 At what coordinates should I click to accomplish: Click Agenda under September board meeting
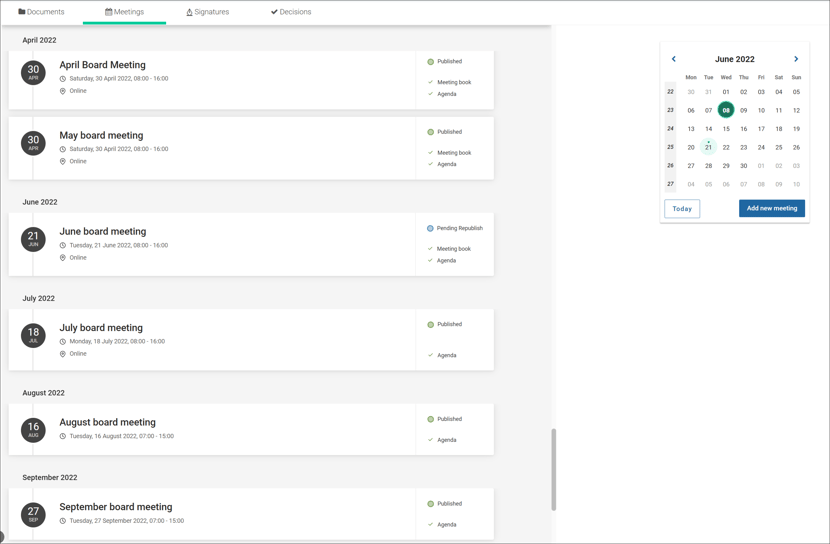[447, 524]
